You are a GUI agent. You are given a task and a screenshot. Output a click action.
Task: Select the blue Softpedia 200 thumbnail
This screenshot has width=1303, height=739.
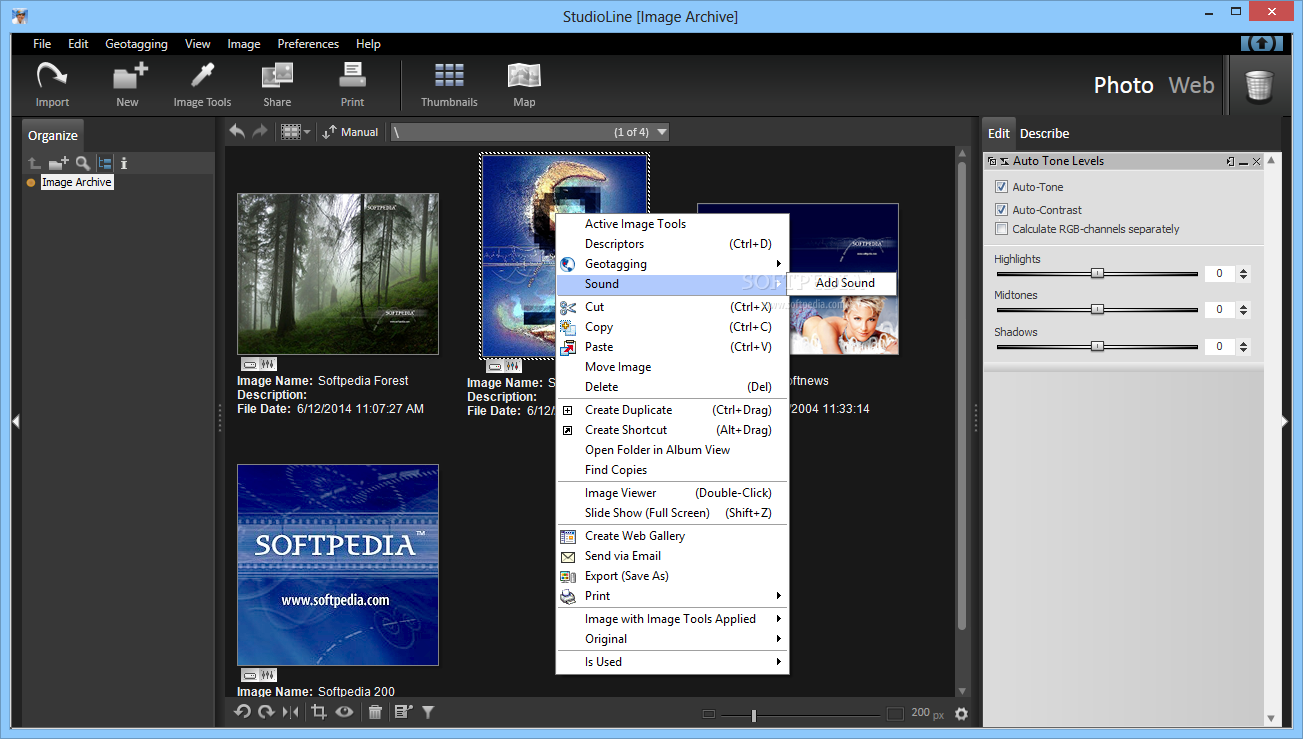click(x=338, y=565)
